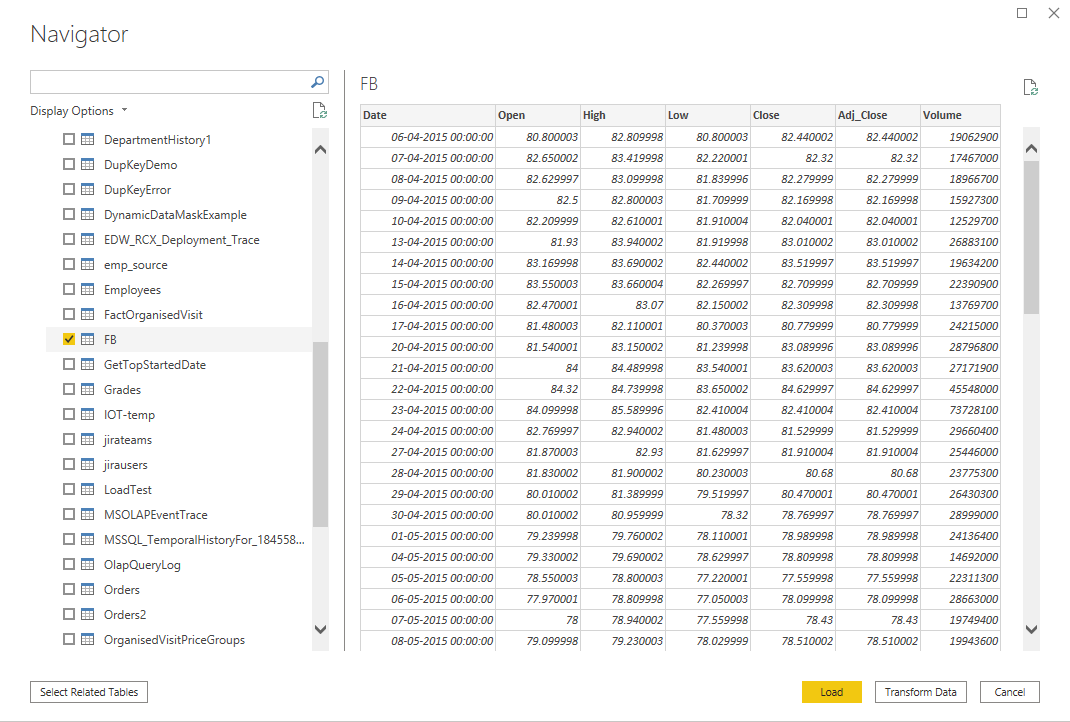Click preview scrollbar up arrow
This screenshot has height=722, width=1070.
(1031, 149)
